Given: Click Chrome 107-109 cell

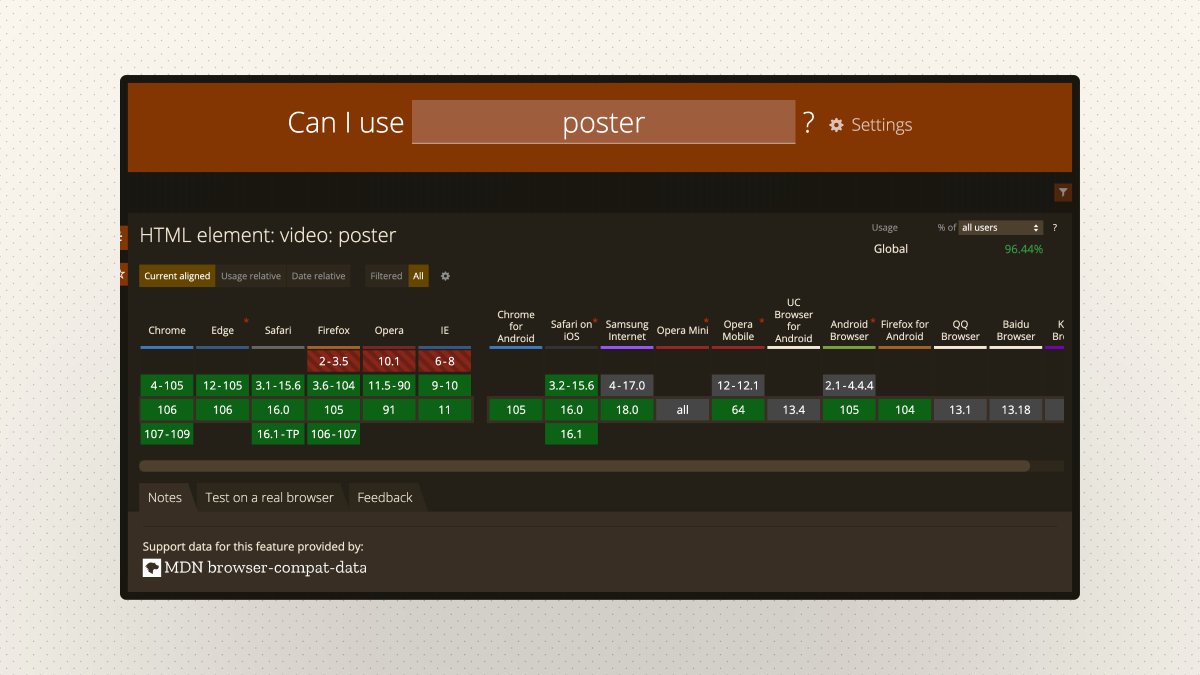Looking at the screenshot, I should point(167,434).
